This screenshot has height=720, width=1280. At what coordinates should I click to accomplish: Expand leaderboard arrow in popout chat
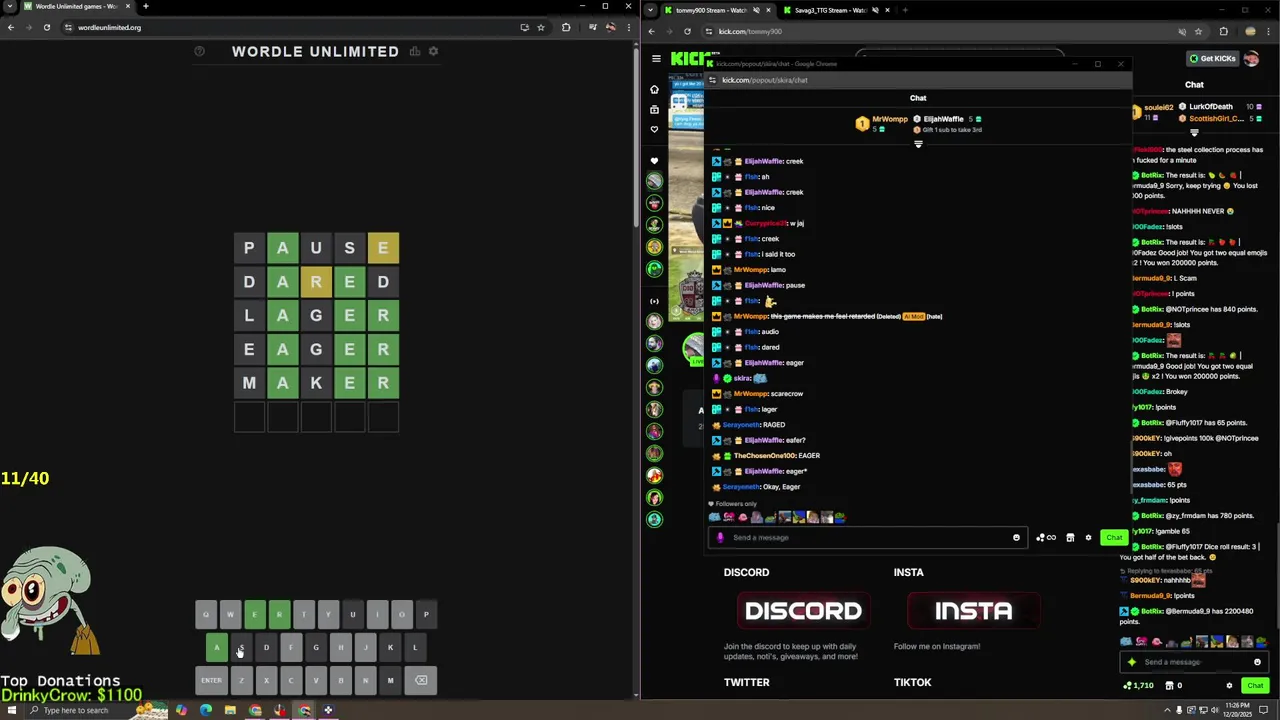918,144
